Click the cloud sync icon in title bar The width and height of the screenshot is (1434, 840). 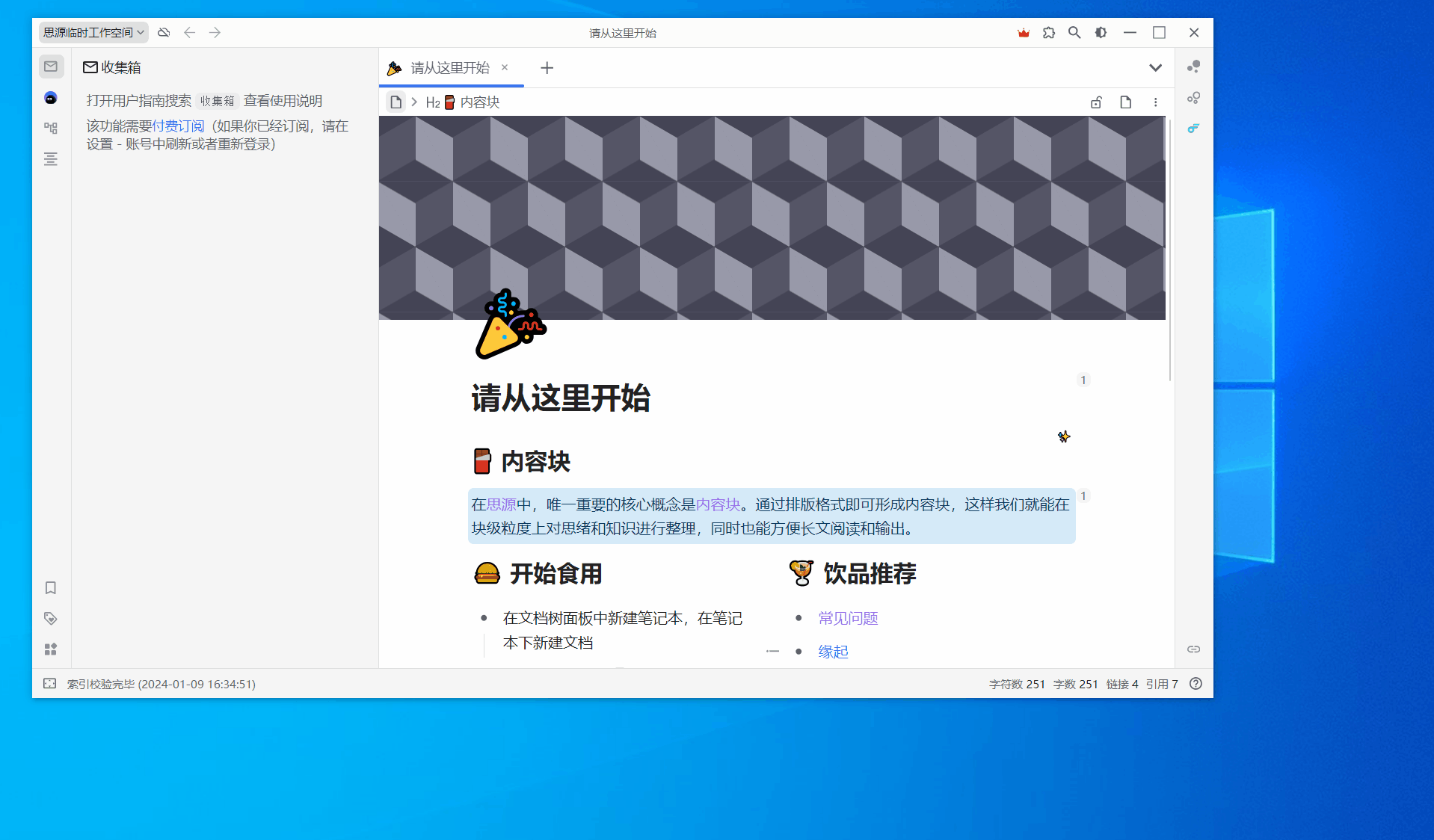[x=164, y=32]
